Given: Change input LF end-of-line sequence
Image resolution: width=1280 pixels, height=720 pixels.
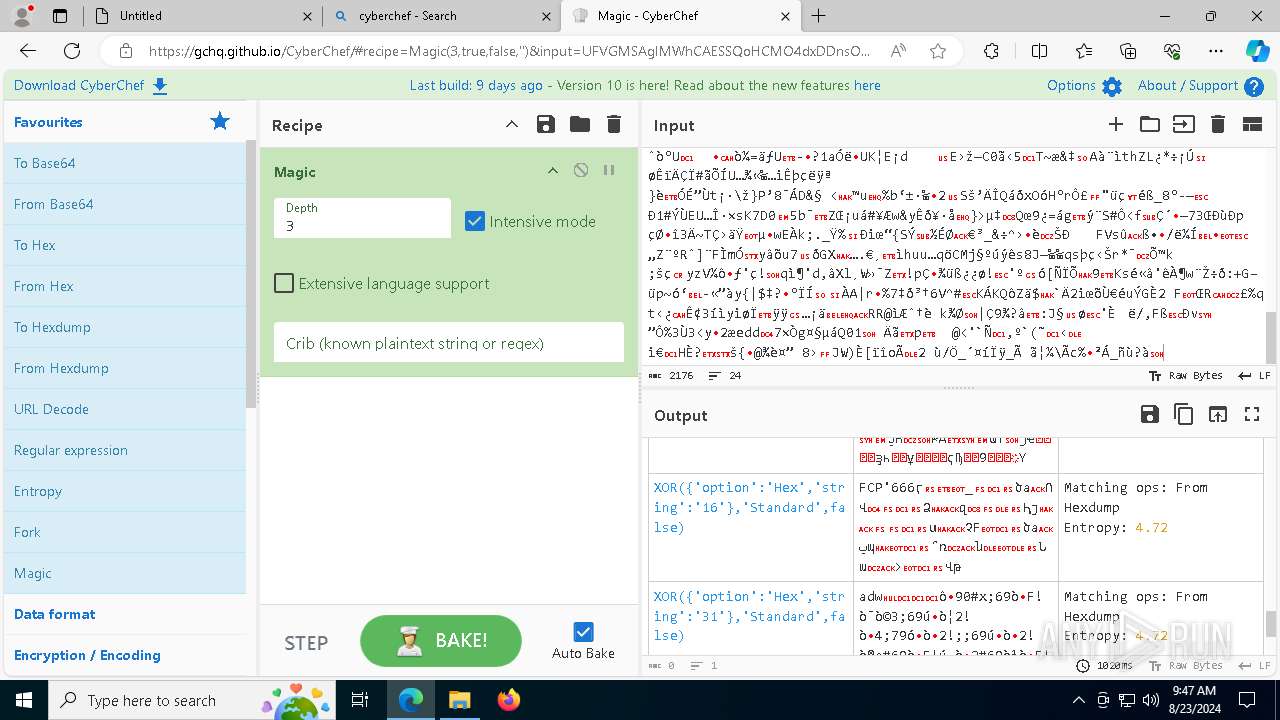Looking at the screenshot, I should (x=1254, y=376).
